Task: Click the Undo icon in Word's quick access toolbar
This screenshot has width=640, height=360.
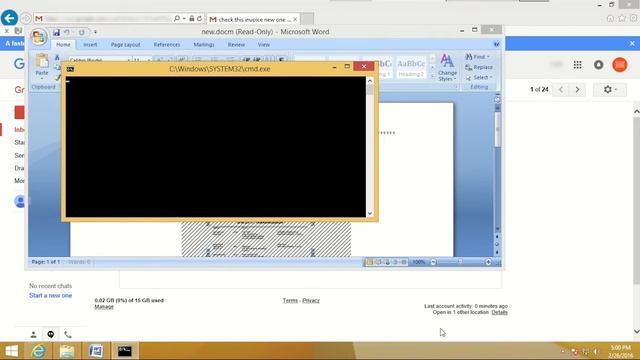Action: tap(67, 32)
